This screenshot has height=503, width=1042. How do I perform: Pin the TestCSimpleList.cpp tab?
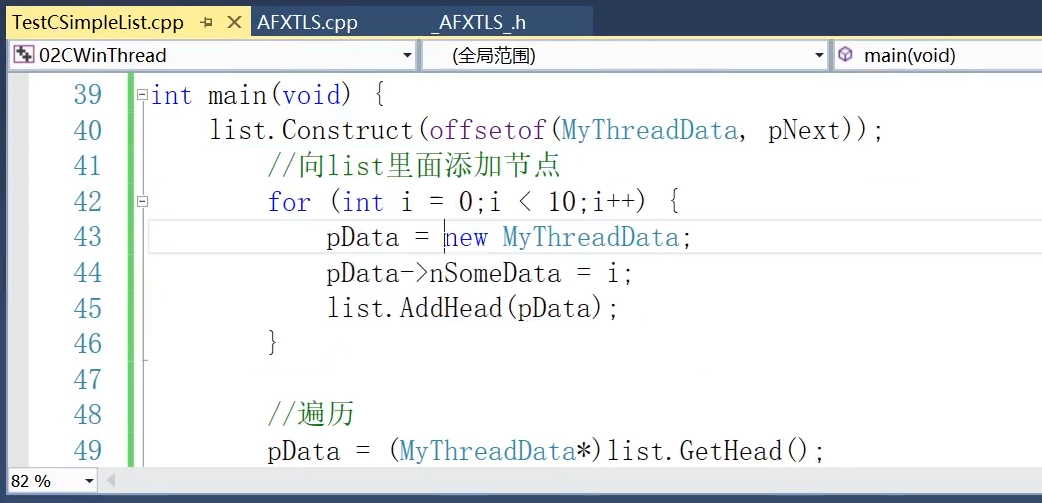click(207, 23)
